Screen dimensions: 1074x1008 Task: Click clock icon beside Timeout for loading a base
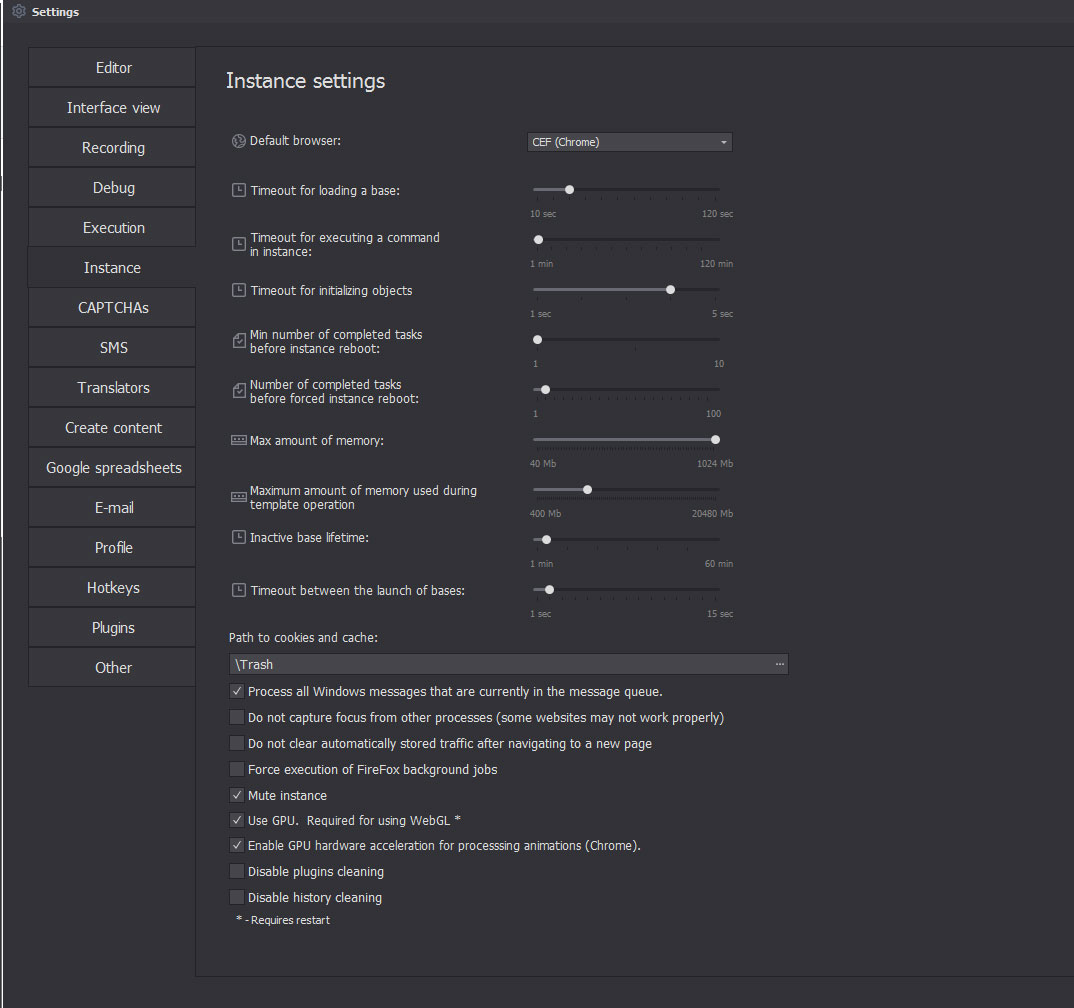(x=238, y=190)
